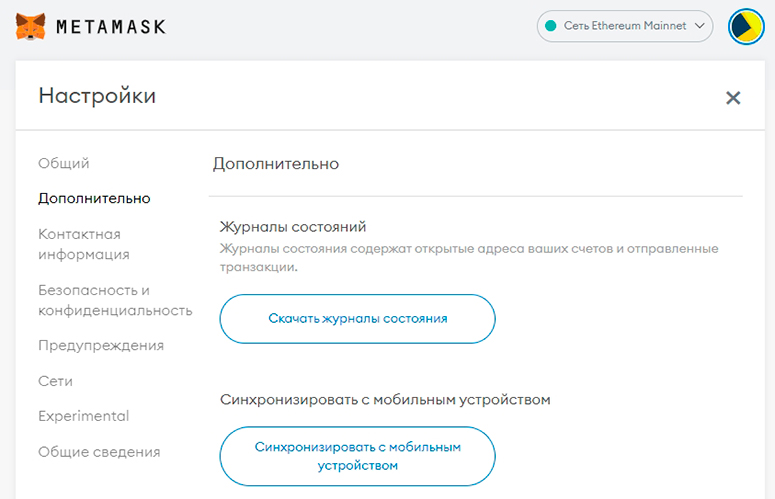Click Синхронизировать с мобильным устройством button
Screen dimensions: 775x499
pyautogui.click(x=357, y=456)
